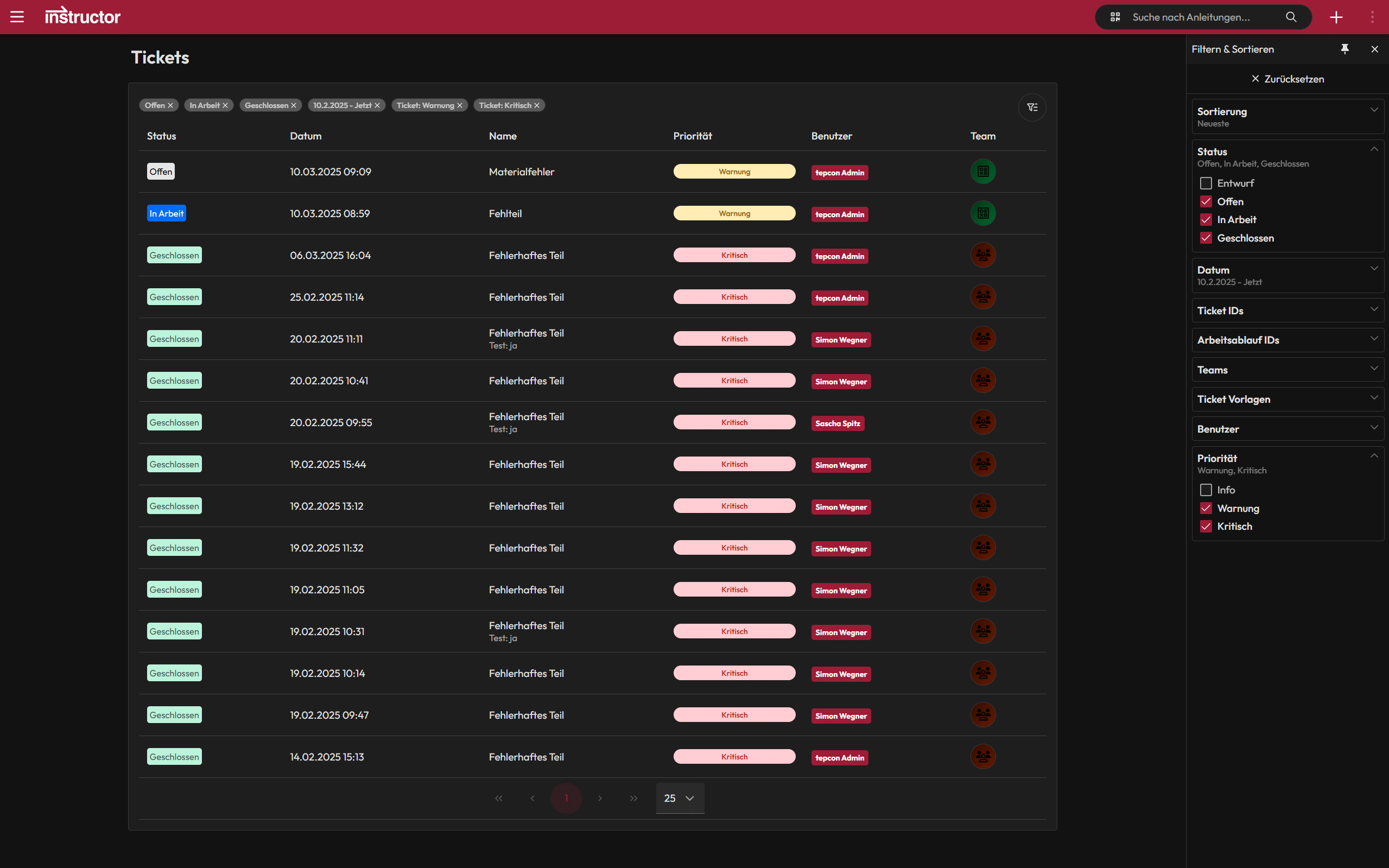Open the hamburger navigation menu
Screen dimensions: 1389x868
(x=17, y=17)
